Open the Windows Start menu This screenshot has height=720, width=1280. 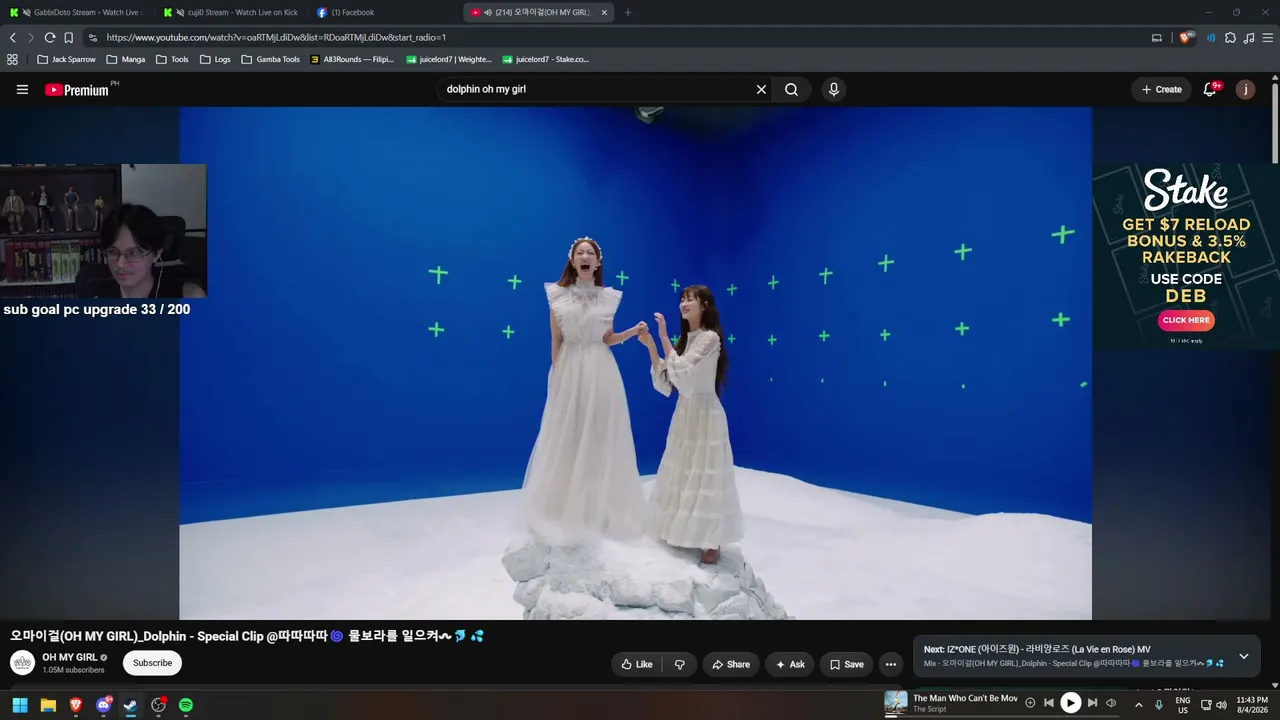pyautogui.click(x=20, y=705)
